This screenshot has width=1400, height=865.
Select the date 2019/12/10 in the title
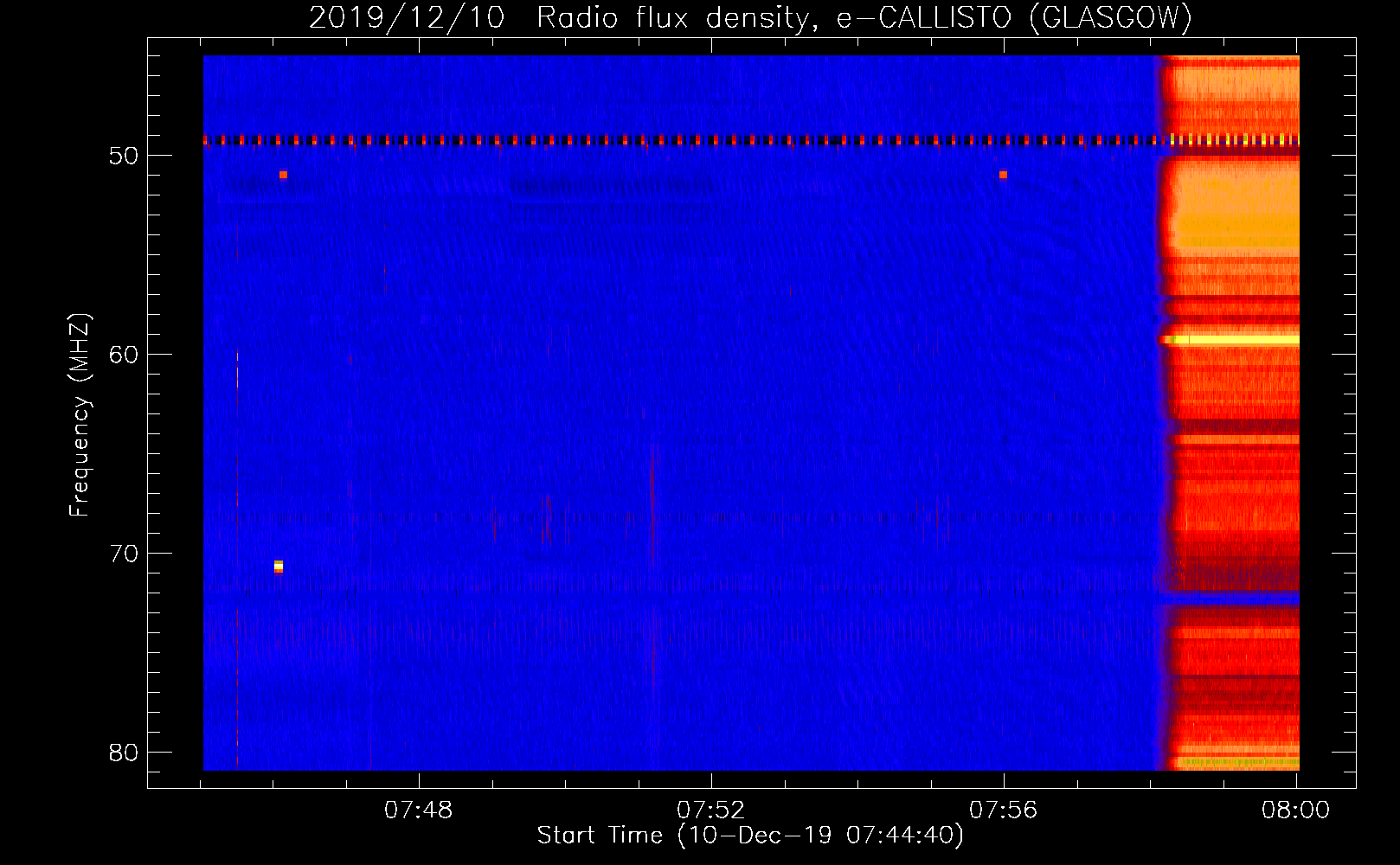[407, 17]
